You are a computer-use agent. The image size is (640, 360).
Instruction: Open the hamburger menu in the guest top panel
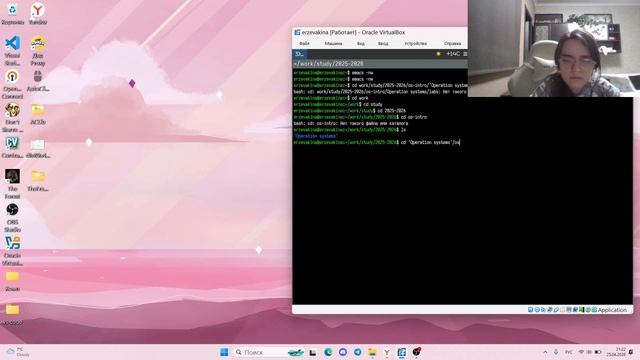click(x=465, y=54)
